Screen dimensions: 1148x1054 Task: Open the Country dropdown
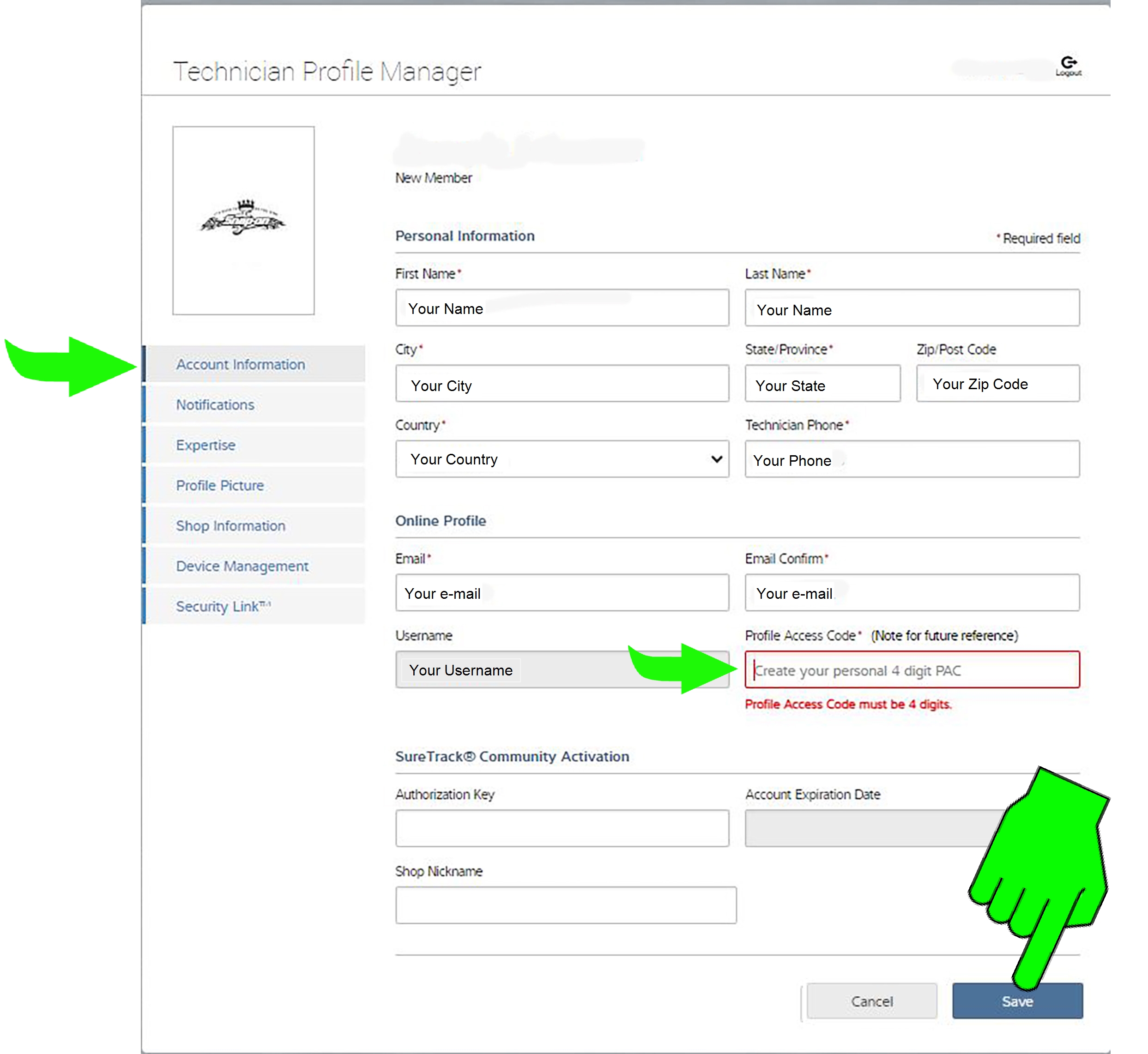[x=562, y=458]
